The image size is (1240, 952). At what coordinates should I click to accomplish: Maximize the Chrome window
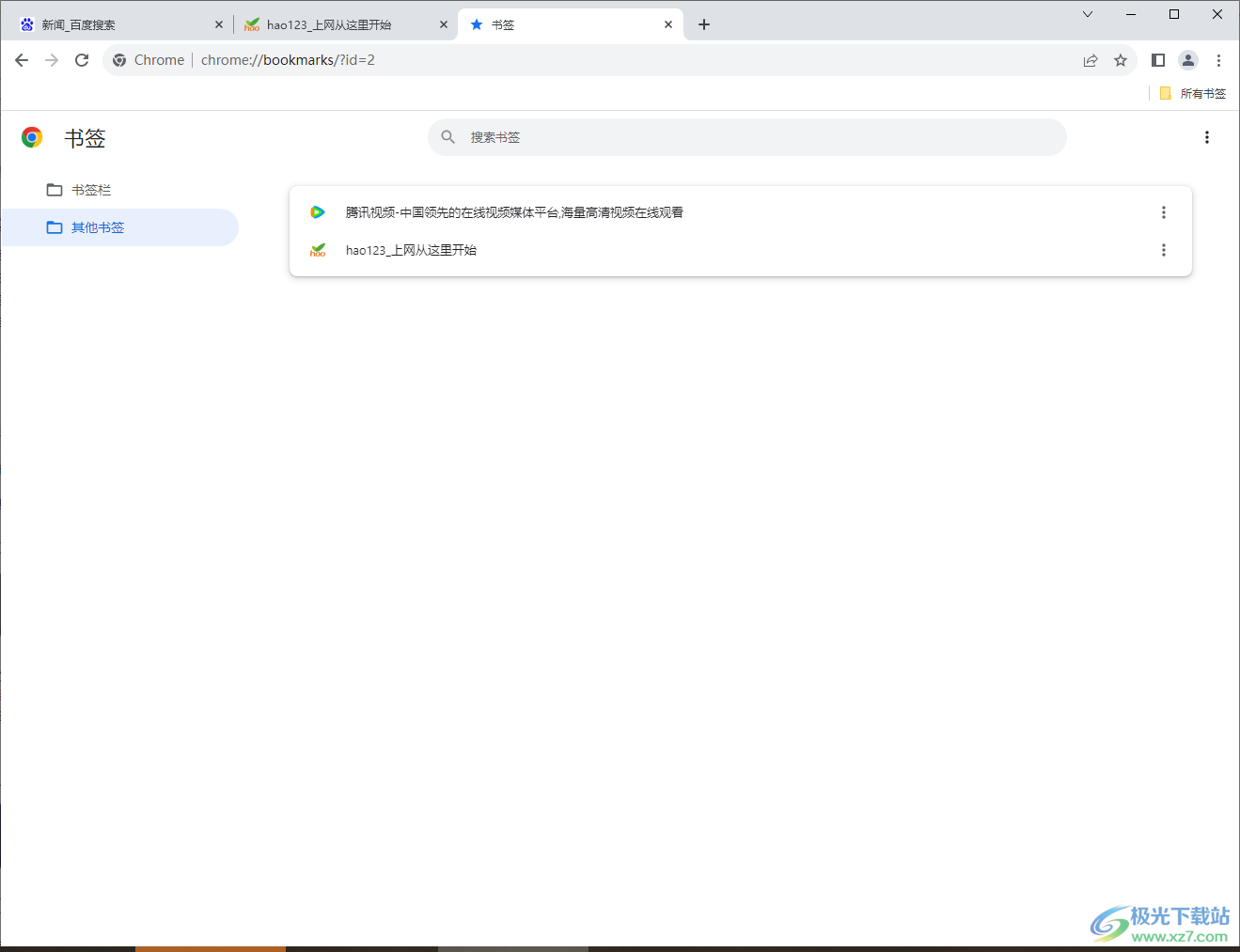click(1174, 14)
